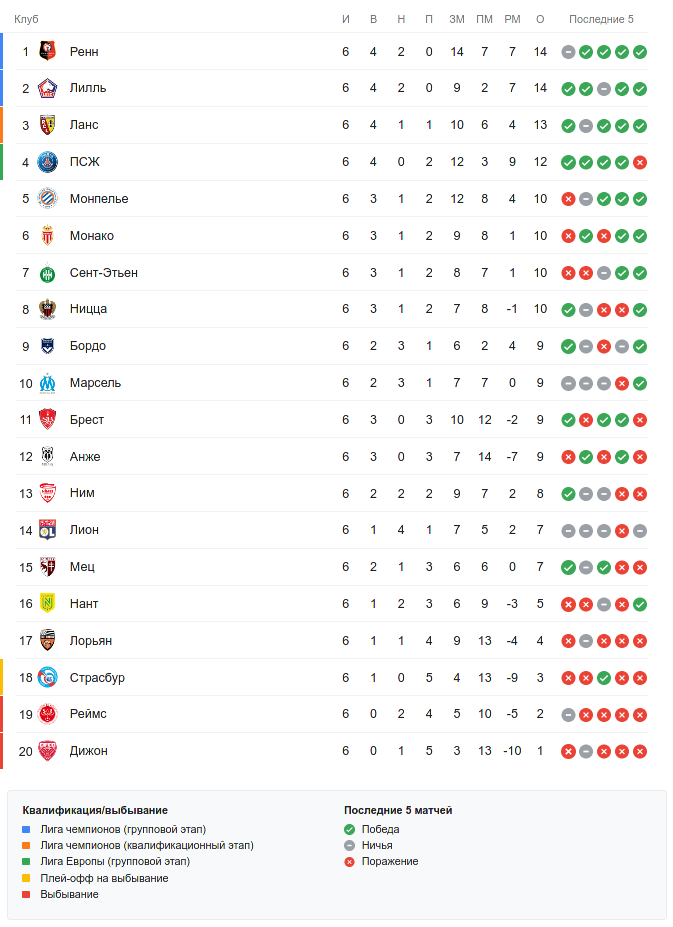The width and height of the screenshot is (673, 927).
Task: Click the Страсбур club logo
Action: point(47,678)
